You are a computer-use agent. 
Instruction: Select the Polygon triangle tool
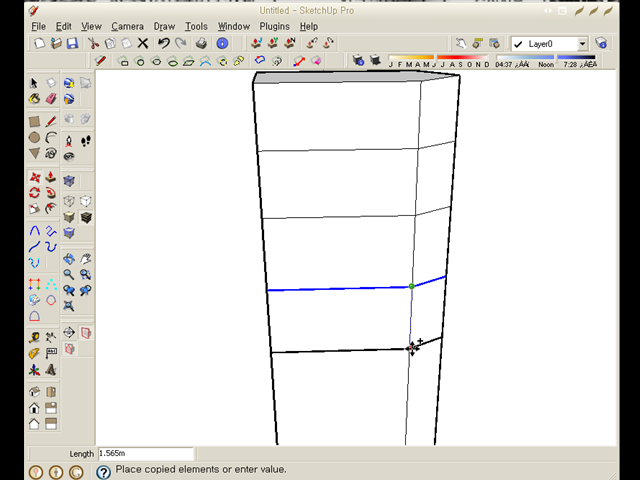pyautogui.click(x=34, y=153)
